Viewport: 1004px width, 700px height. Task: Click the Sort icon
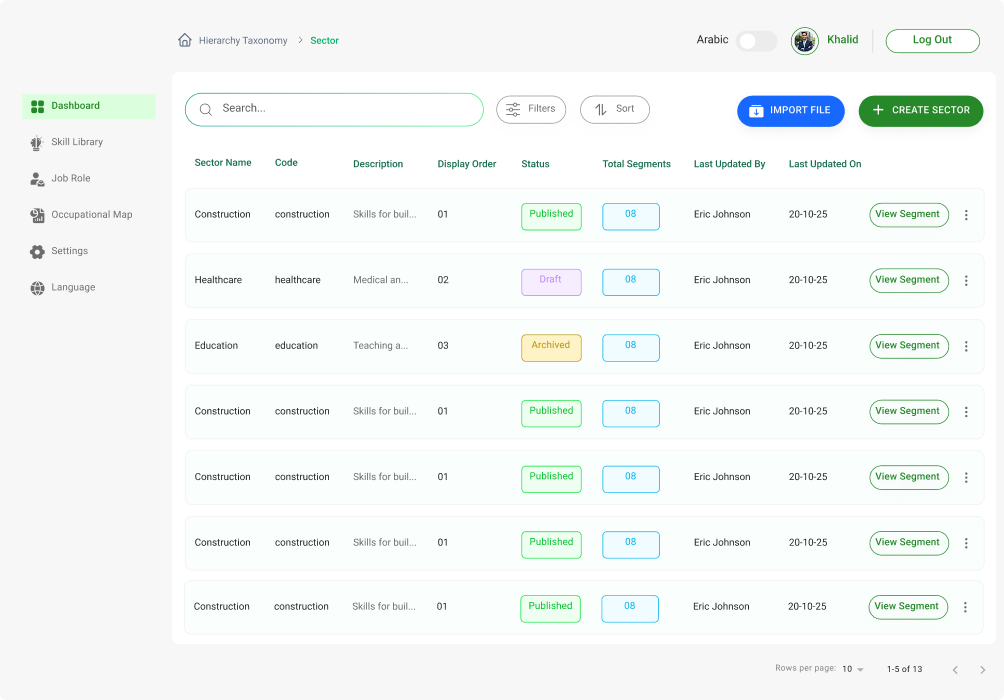coord(600,109)
